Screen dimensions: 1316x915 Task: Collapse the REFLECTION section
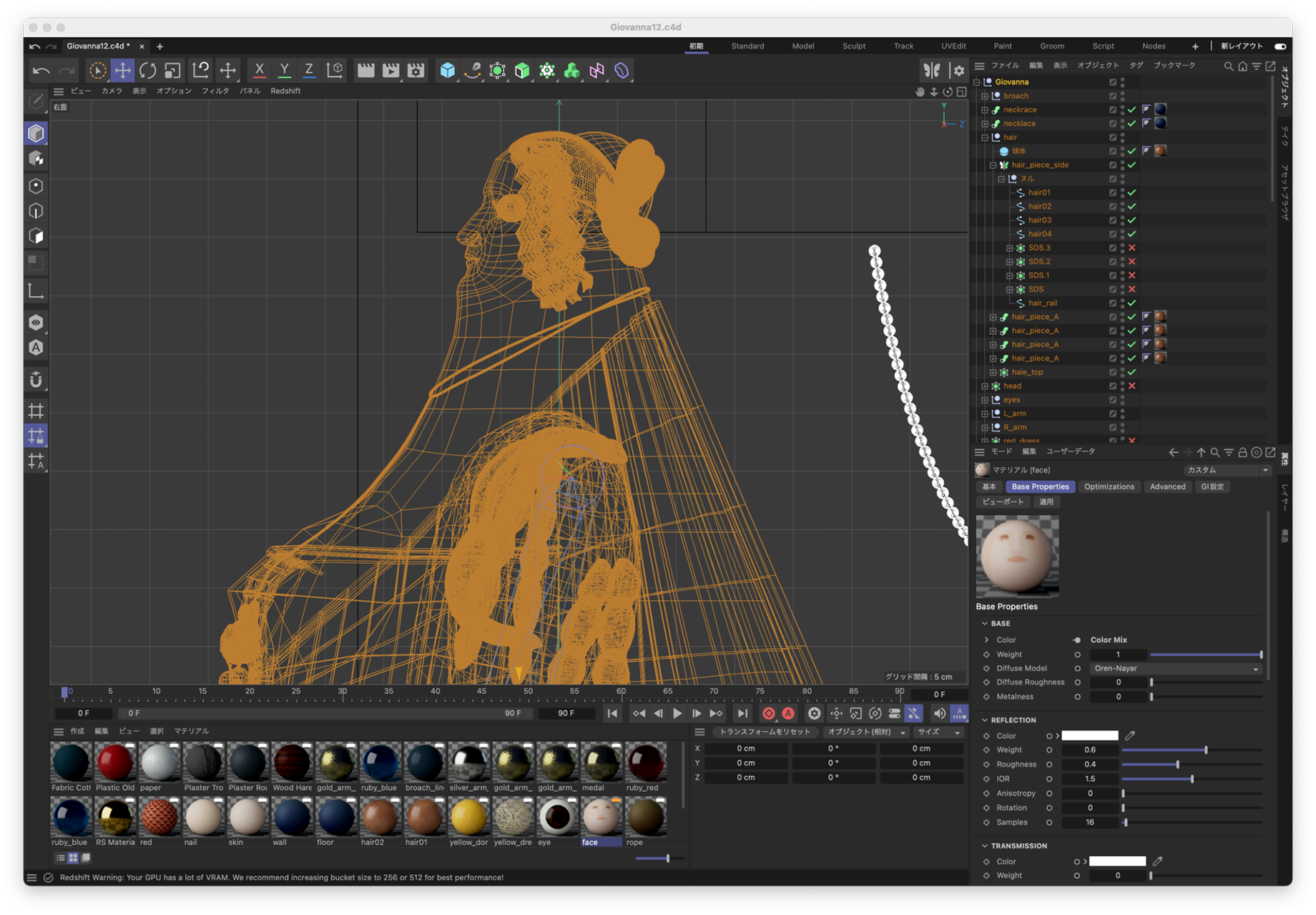point(985,720)
